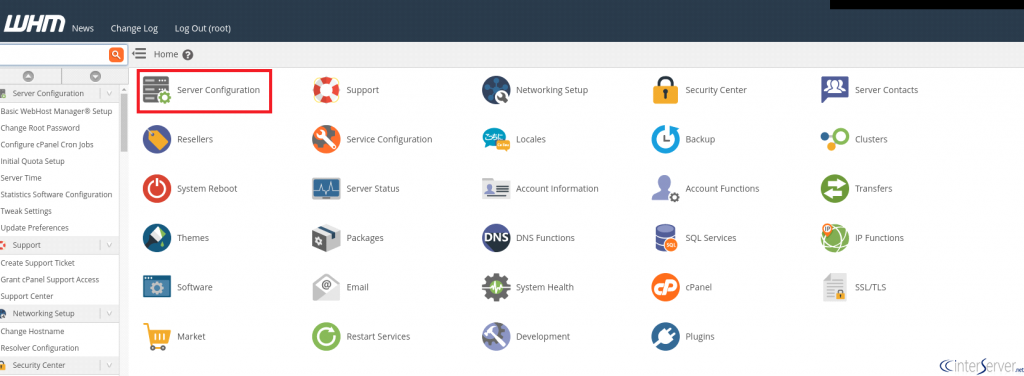
Task: Open the Restart Services icon
Action: [x=326, y=336]
